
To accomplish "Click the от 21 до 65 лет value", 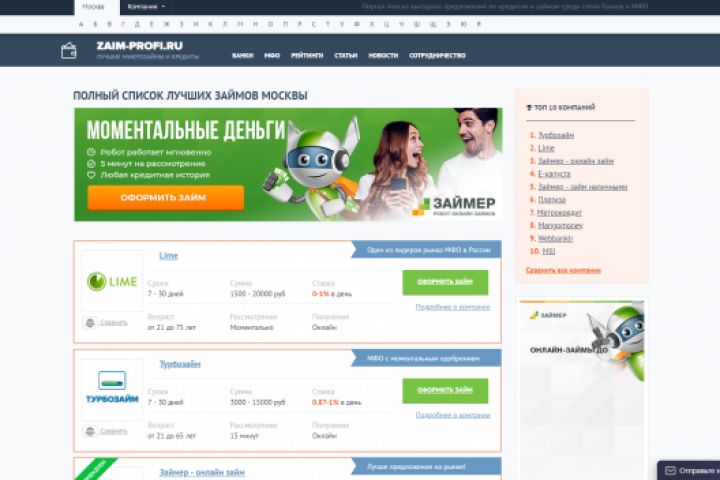I will (172, 436).
